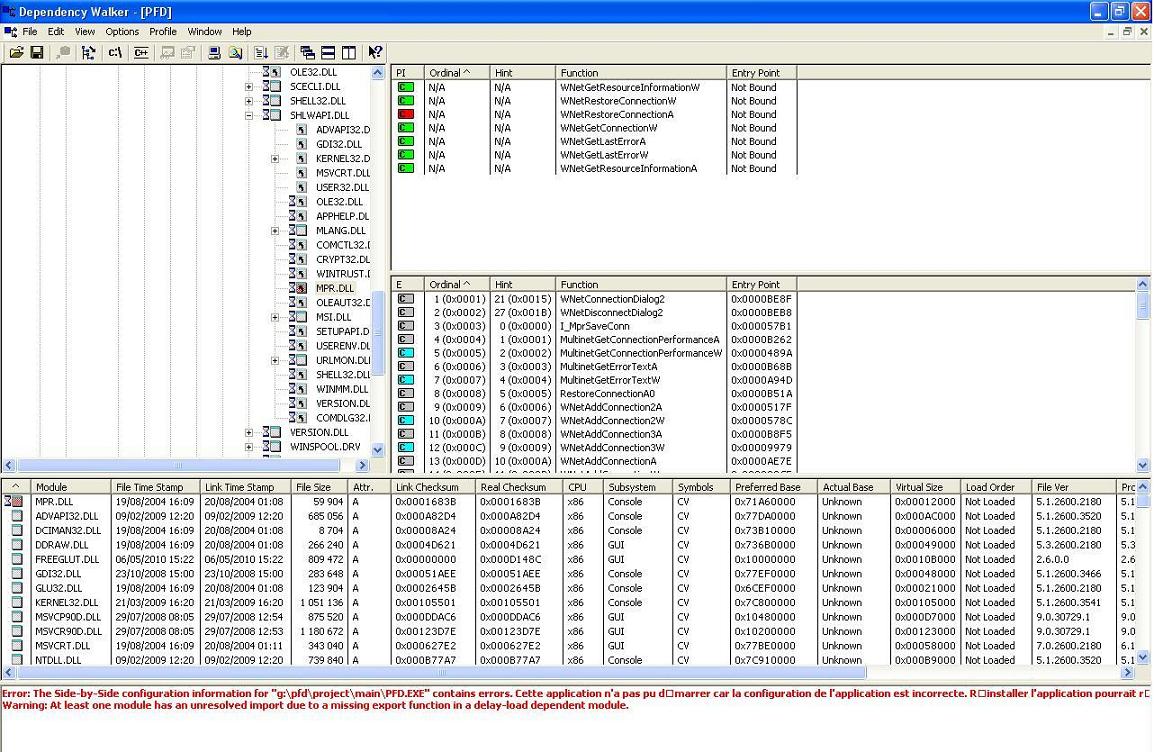Open the Profile menu
Screen dimensions: 1154x752
[x=163, y=32]
